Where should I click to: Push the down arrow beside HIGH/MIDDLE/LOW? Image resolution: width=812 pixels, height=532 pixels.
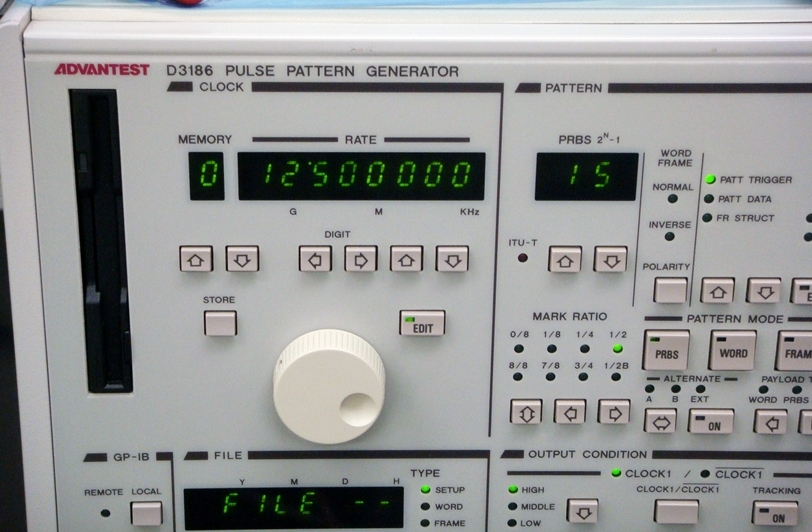click(583, 511)
